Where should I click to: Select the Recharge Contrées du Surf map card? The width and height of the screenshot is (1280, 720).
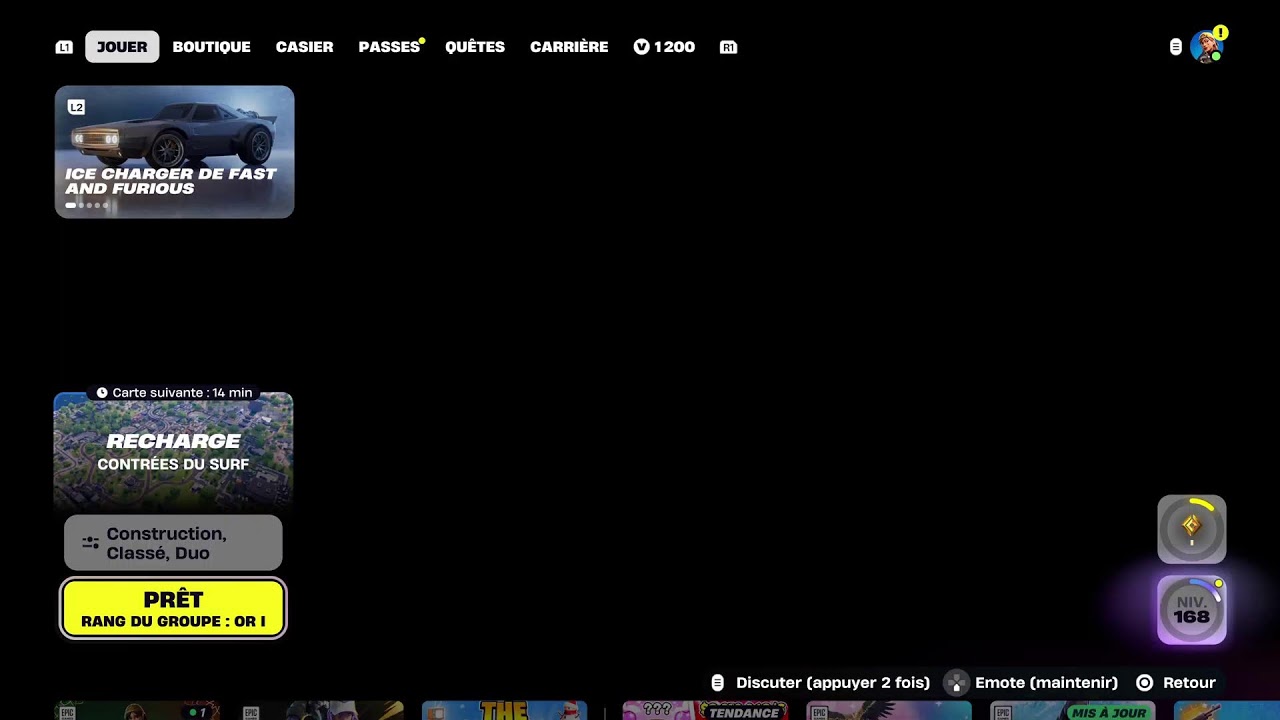(173, 452)
